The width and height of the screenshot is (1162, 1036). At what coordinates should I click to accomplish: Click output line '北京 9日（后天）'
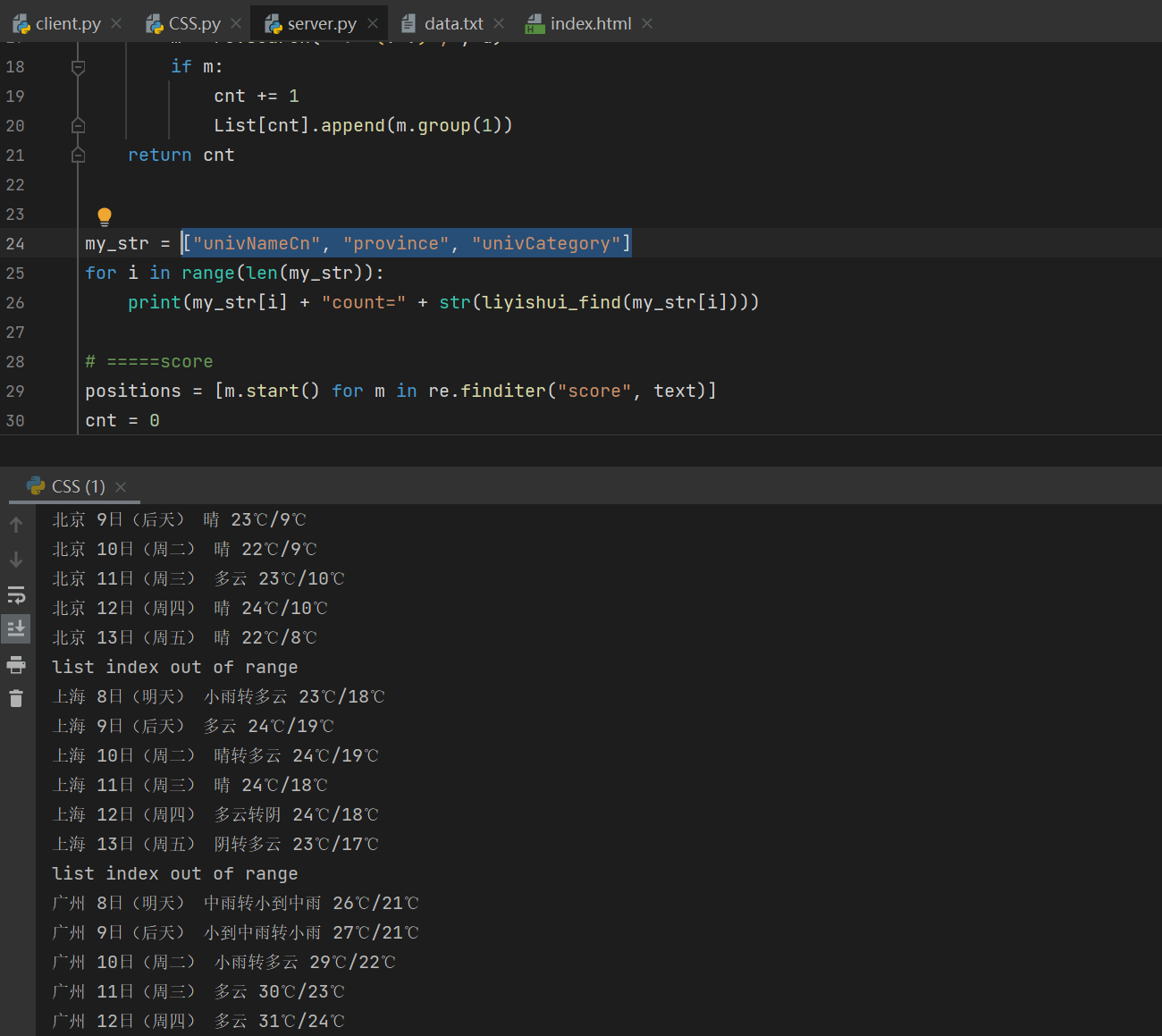[179, 520]
